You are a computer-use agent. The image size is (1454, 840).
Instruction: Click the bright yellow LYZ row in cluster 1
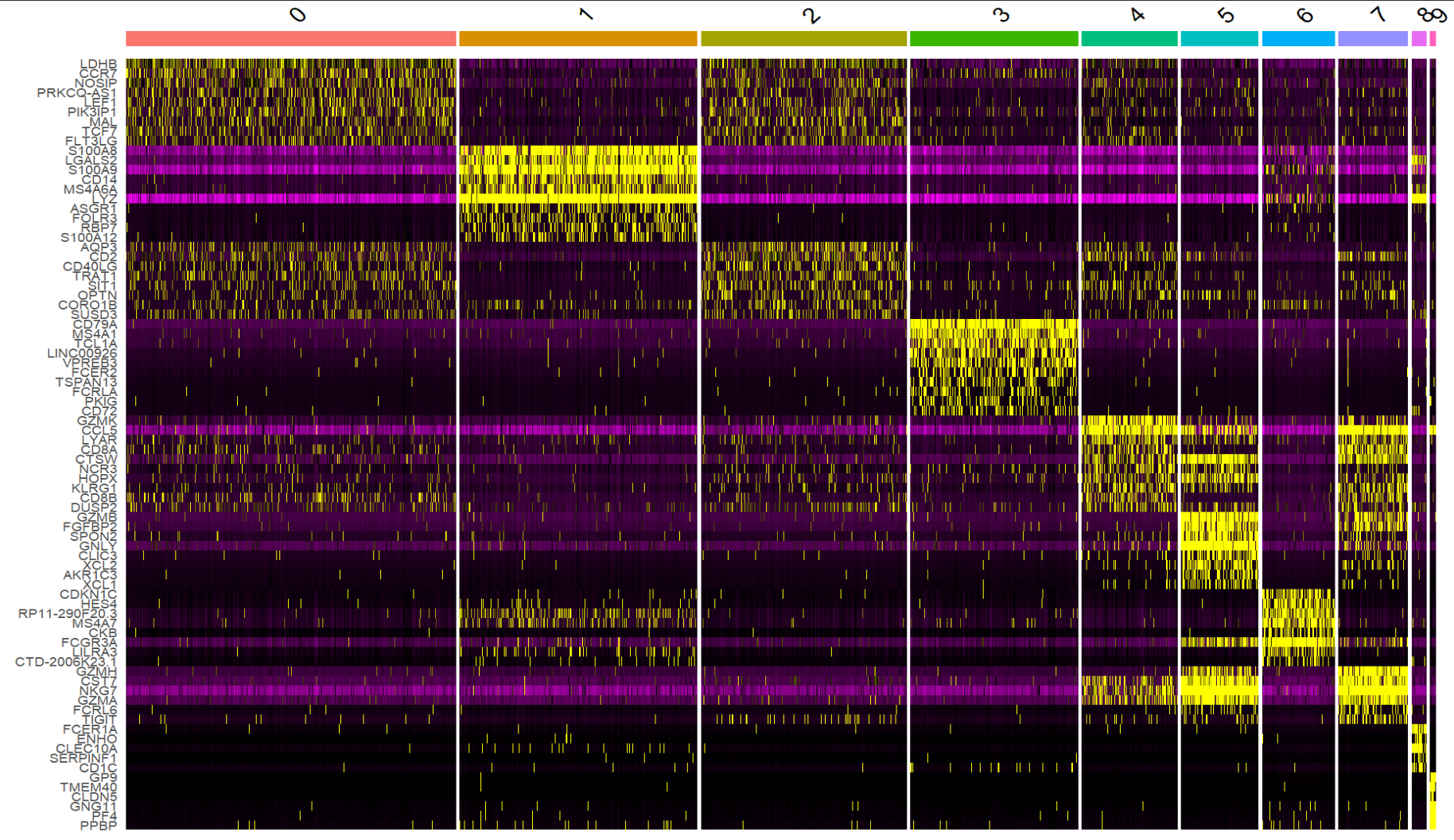[578, 199]
